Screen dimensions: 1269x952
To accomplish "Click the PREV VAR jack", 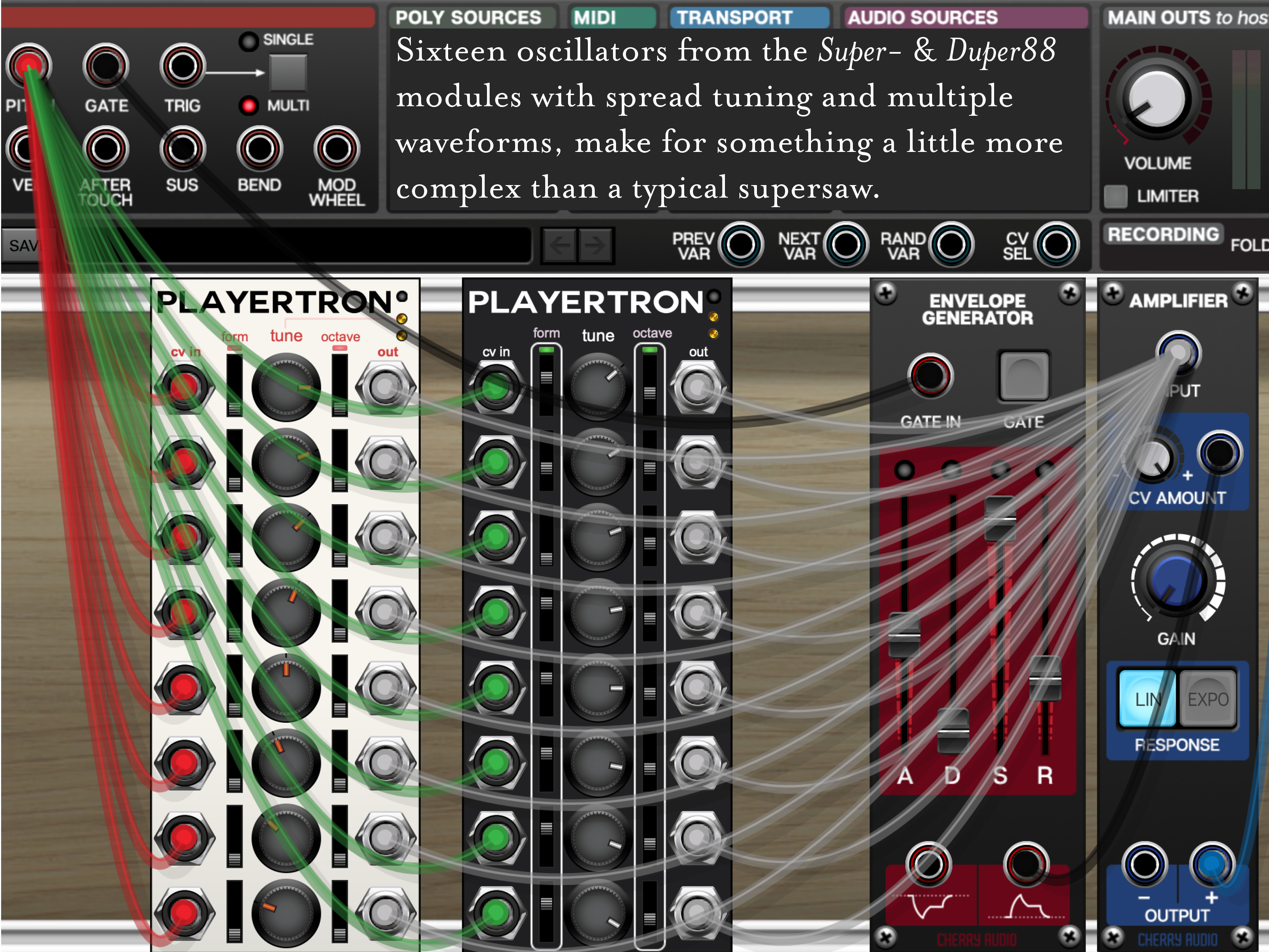I will 741,245.
